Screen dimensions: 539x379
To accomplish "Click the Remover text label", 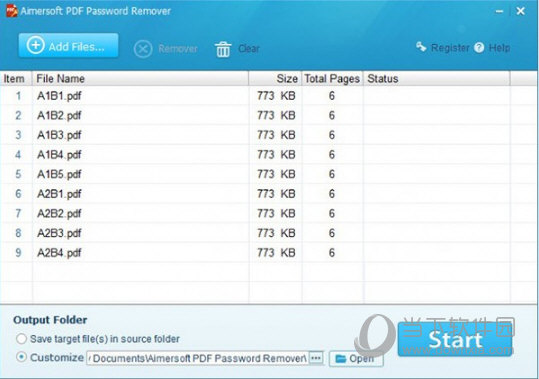I will click(x=178, y=48).
